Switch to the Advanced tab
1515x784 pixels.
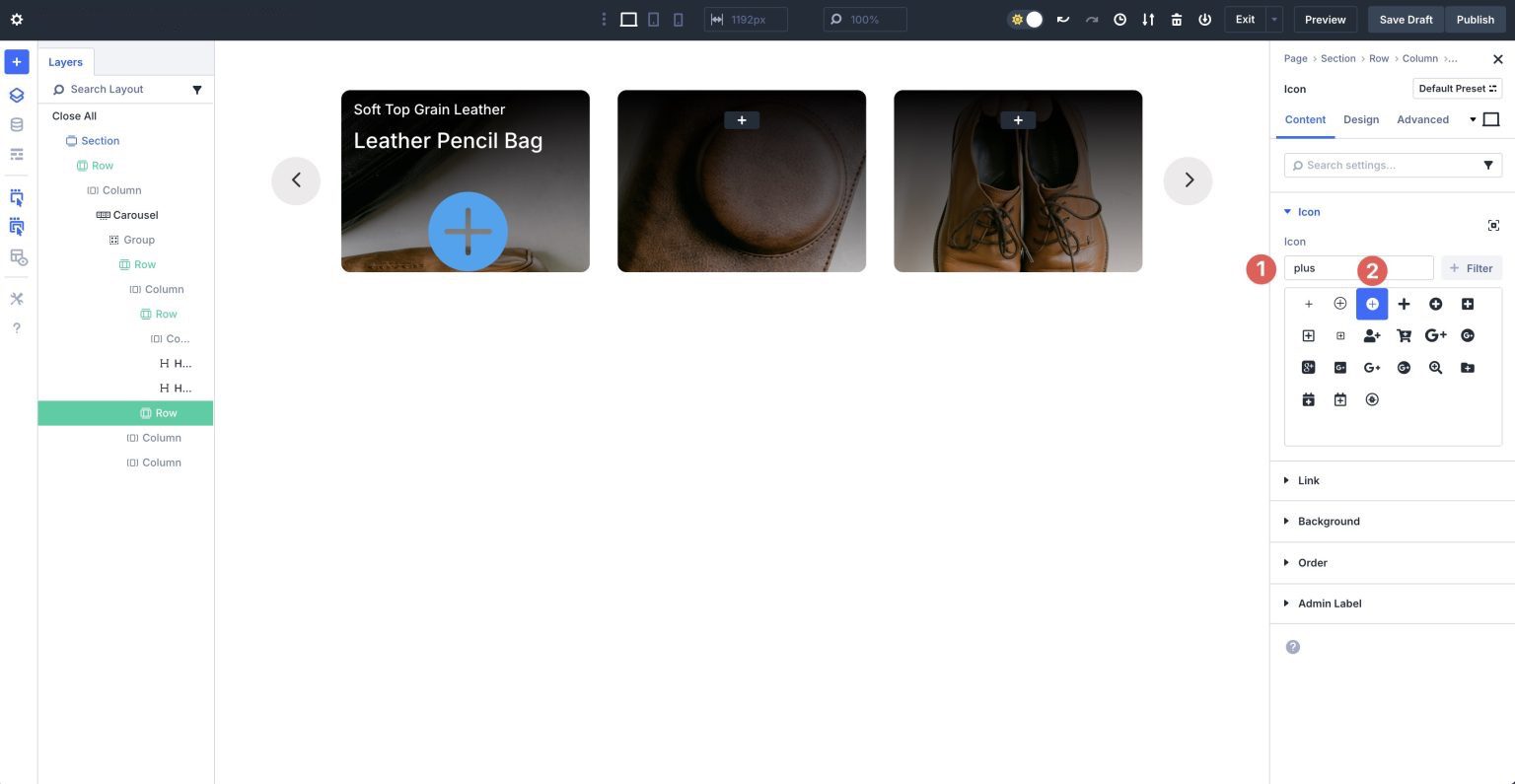tap(1423, 119)
